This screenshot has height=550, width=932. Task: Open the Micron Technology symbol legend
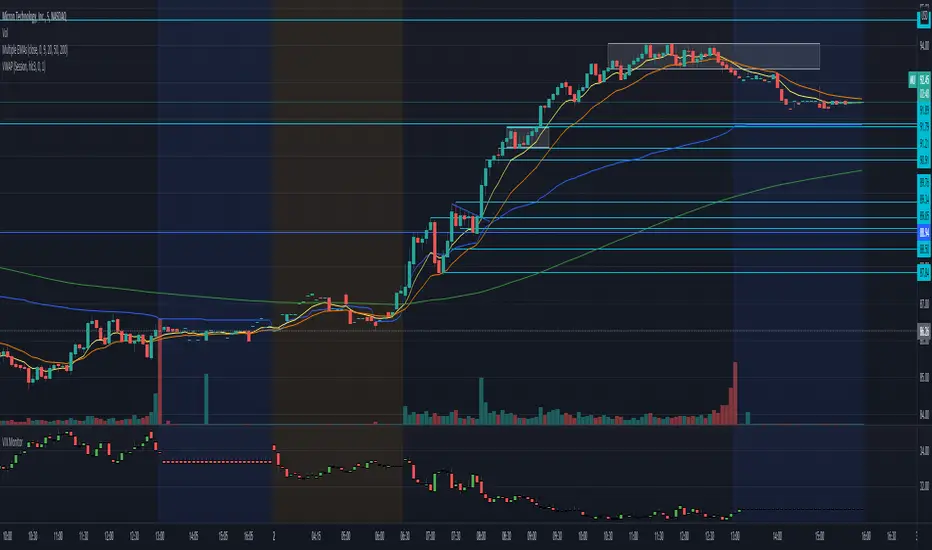pos(34,17)
